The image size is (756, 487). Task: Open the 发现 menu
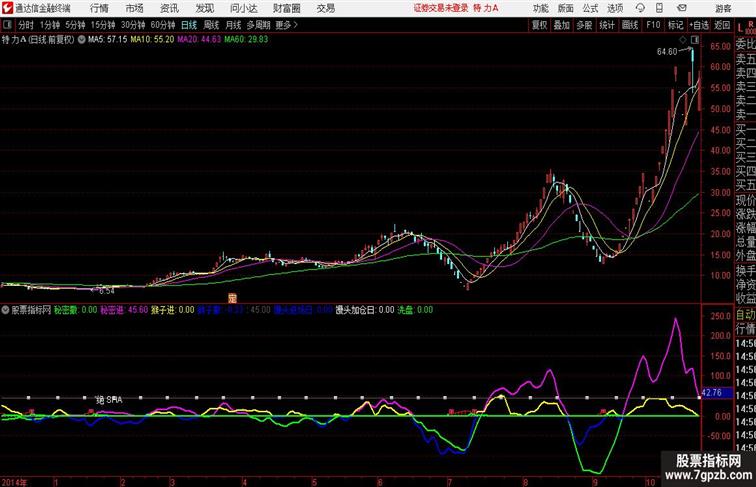tap(204, 8)
